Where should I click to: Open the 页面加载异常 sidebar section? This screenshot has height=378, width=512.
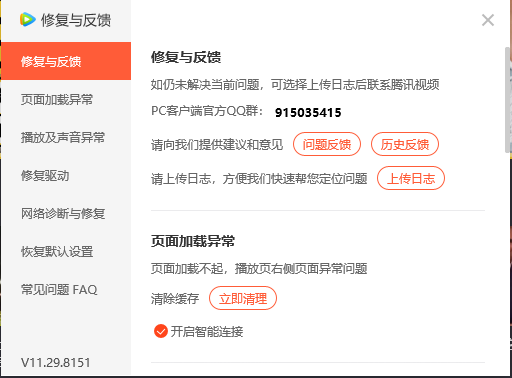click(66, 99)
